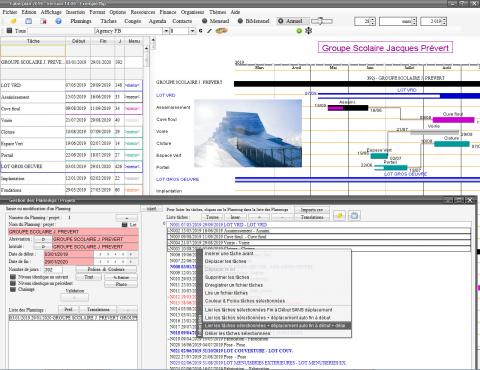The height and width of the screenshot is (370, 480).
Task: Open the Fichier menu
Action: click(10, 12)
